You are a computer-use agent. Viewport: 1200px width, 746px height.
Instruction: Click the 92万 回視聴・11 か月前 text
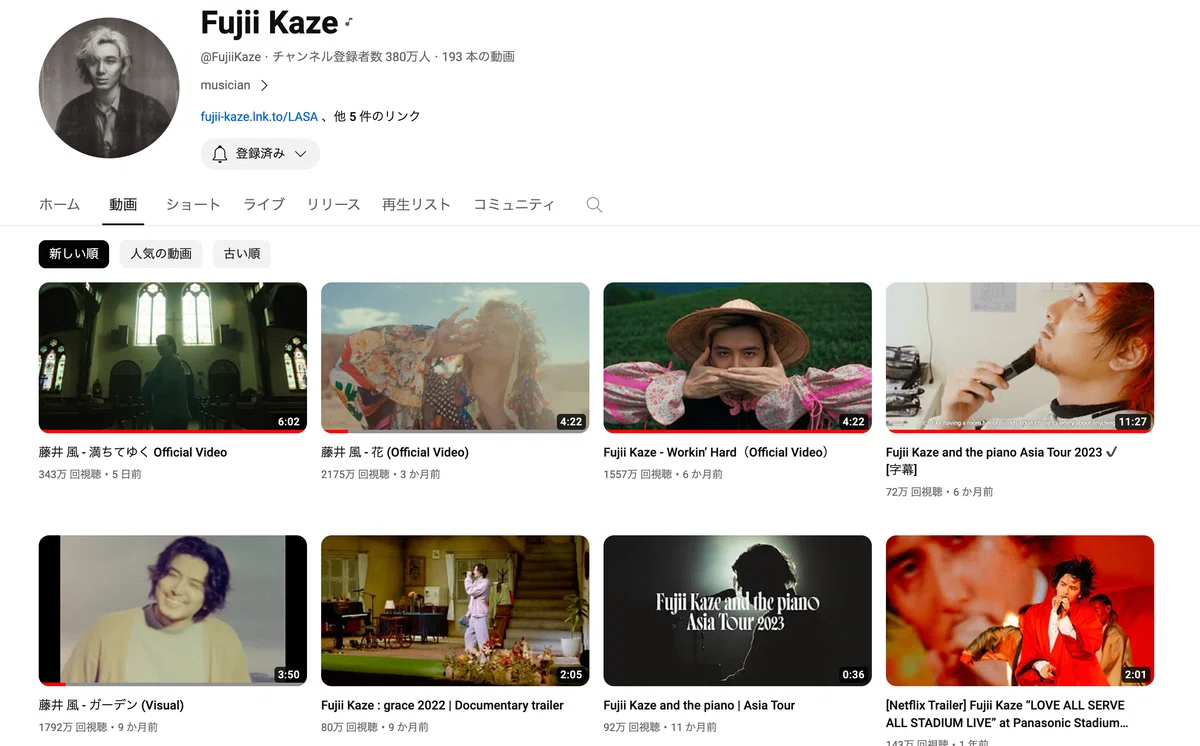click(x=660, y=727)
